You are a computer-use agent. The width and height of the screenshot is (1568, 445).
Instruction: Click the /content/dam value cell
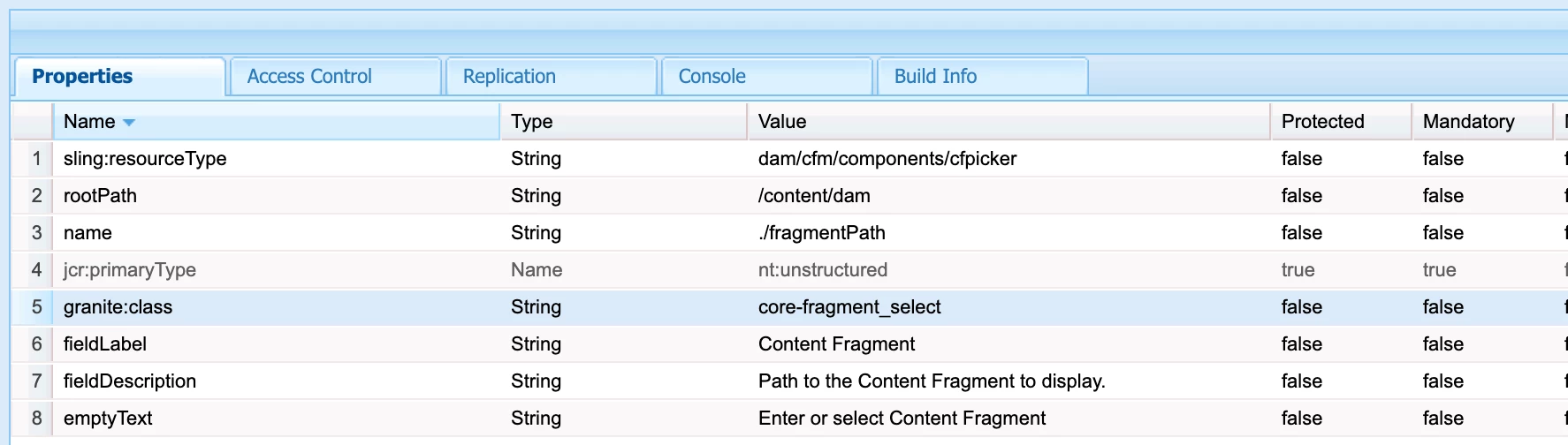pyautogui.click(x=814, y=196)
